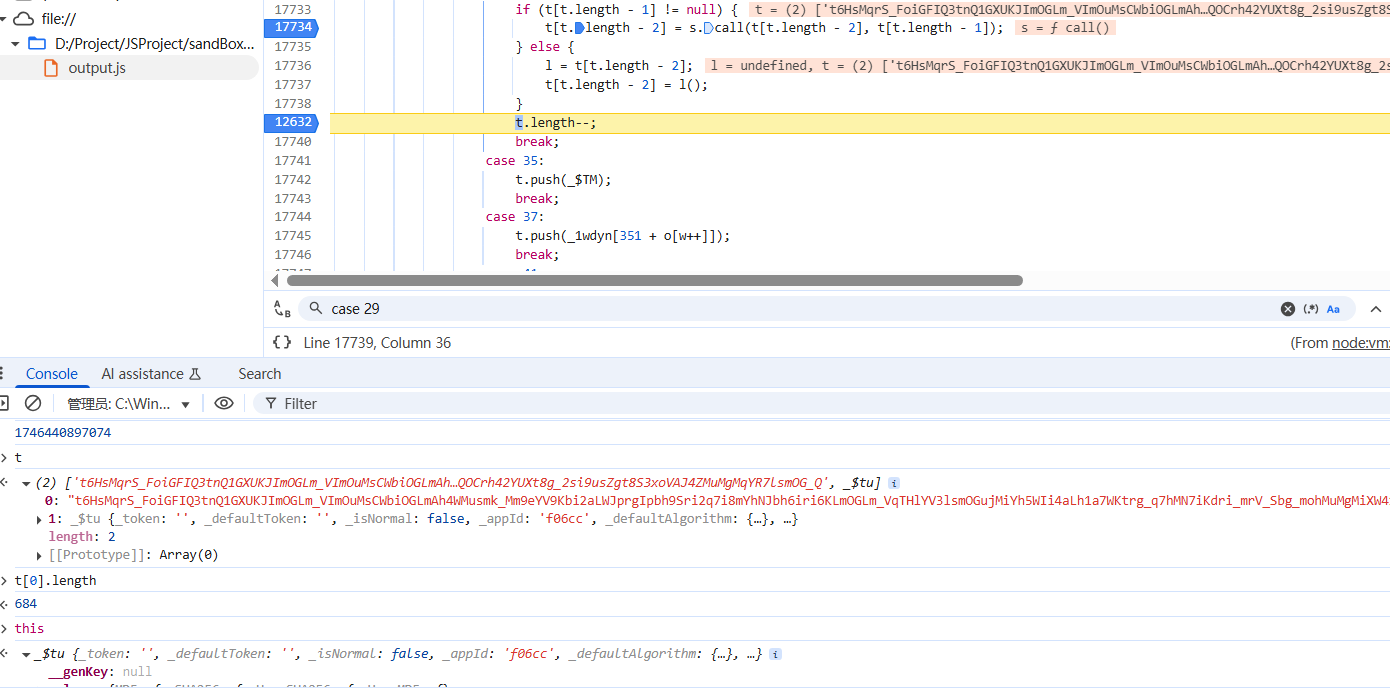Image resolution: width=1390 pixels, height=690 pixels.
Task: Expand the [[Prototype]]: Array(0) entry
Action: pyautogui.click(x=40, y=555)
